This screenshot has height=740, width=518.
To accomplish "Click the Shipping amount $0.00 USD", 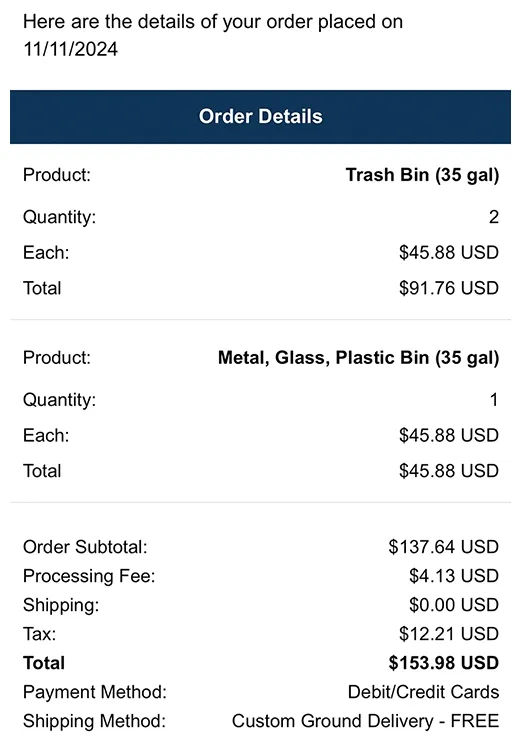I will pyautogui.click(x=454, y=605).
